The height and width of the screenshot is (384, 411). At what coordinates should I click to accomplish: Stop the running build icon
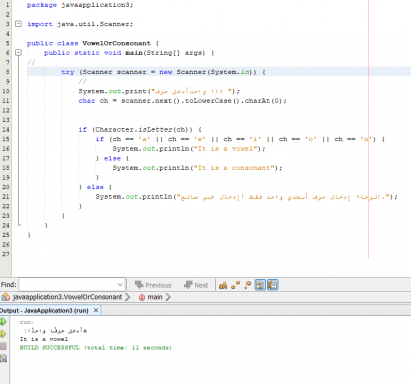point(3,346)
